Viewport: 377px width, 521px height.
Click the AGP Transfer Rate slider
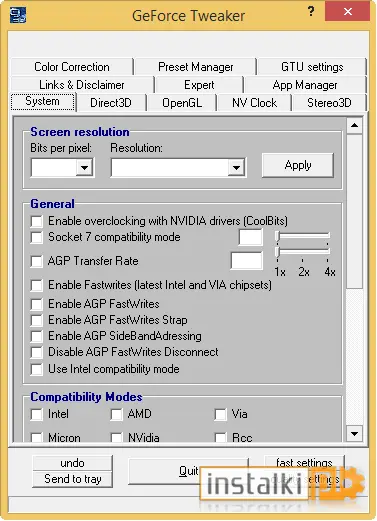(303, 251)
